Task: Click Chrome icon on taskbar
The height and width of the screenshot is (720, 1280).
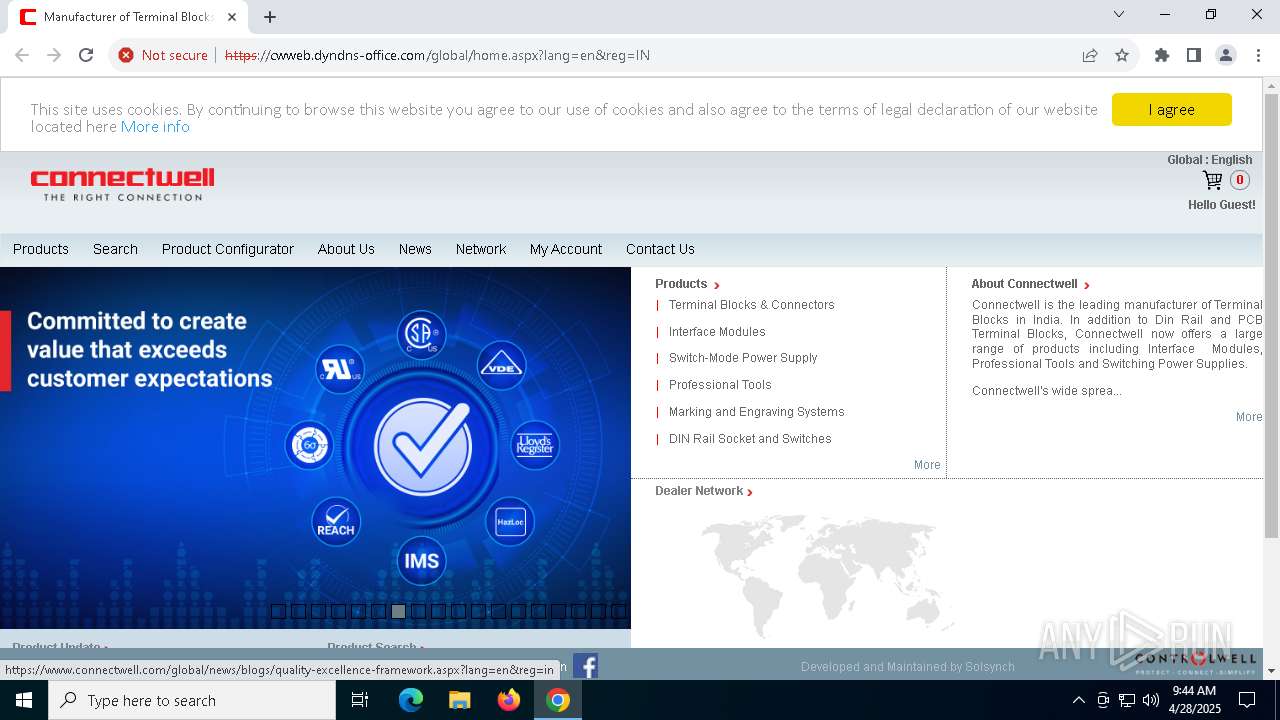Action: [x=558, y=700]
